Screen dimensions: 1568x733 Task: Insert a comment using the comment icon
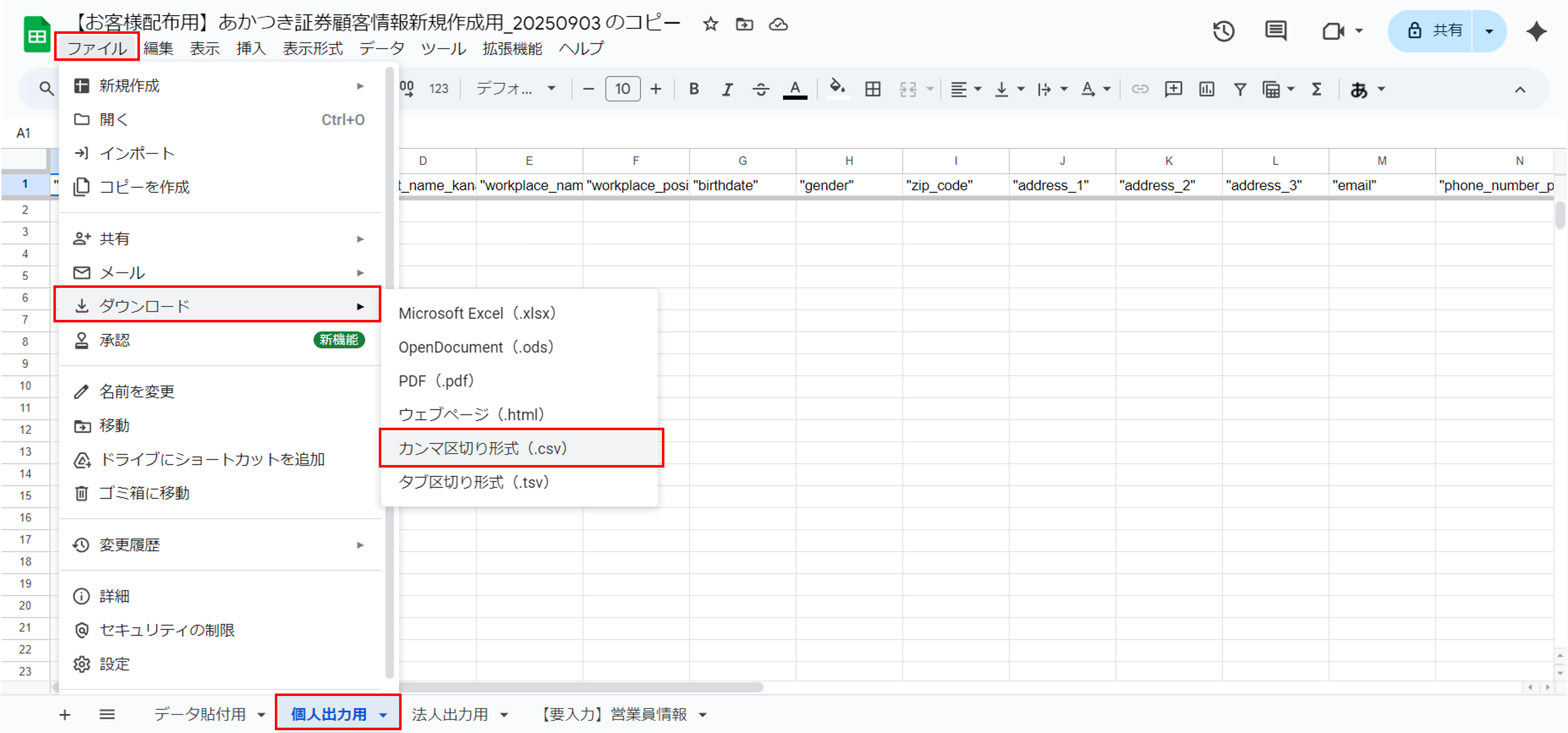coord(1173,89)
